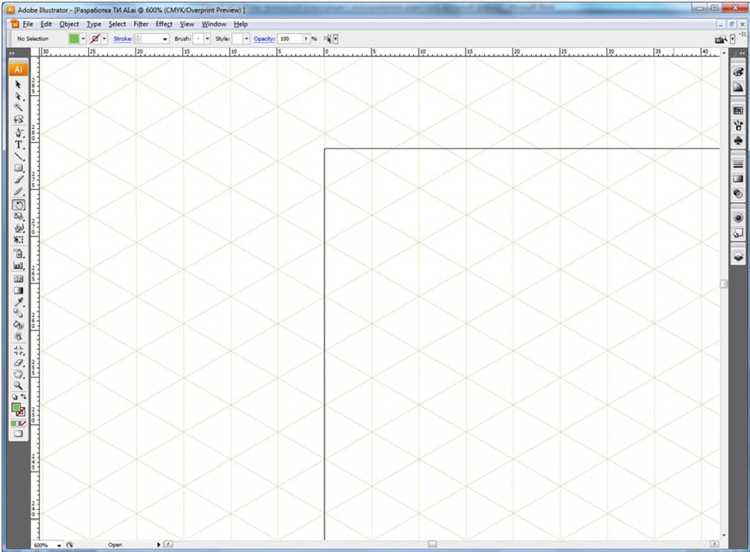Click the stroke none swatch in control bar
750x552 pixels.
95,39
